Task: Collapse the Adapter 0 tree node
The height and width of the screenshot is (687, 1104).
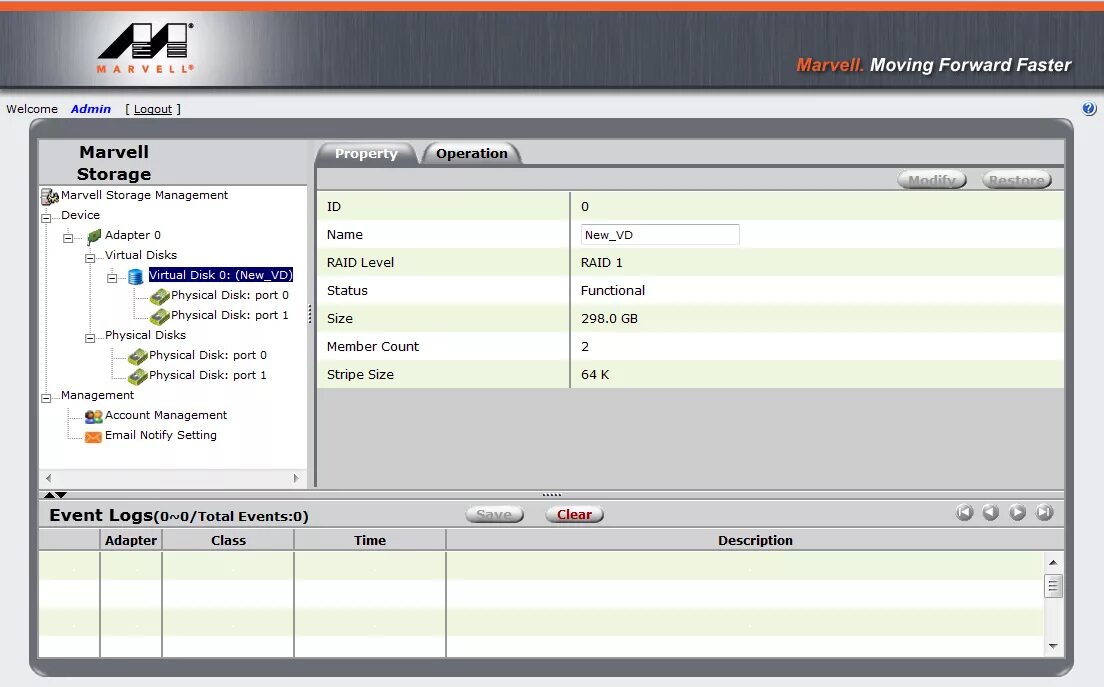Action: [x=68, y=238]
